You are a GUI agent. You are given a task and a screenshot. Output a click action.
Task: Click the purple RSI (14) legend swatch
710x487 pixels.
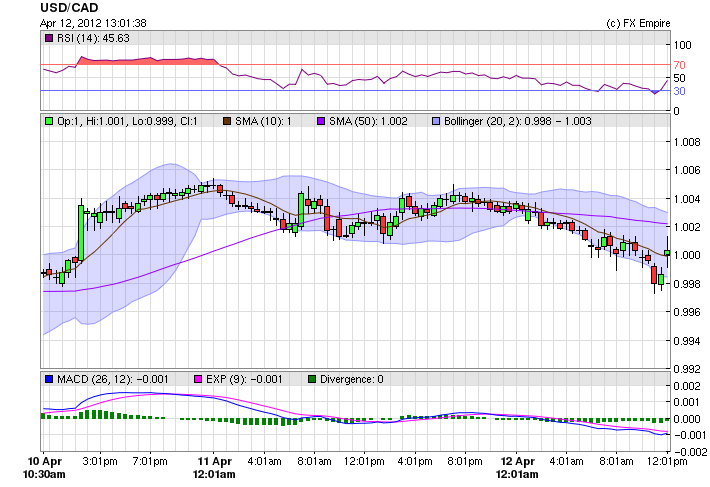(x=49, y=38)
